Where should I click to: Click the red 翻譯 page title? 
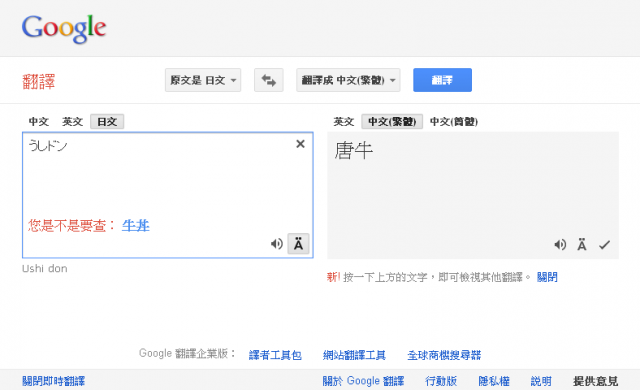[39, 82]
